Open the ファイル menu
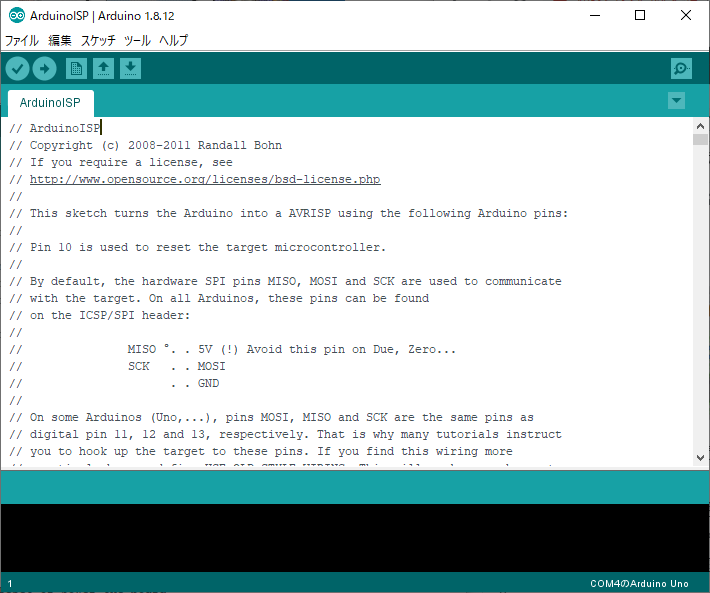Screen dimensions: 710x593 point(21,40)
